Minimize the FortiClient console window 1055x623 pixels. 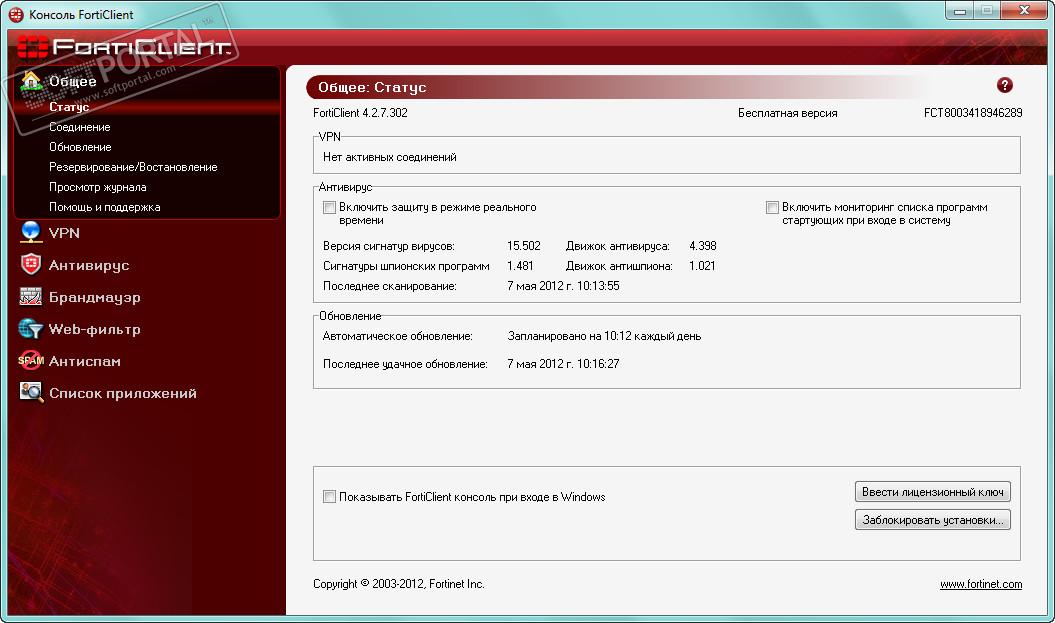coord(960,11)
